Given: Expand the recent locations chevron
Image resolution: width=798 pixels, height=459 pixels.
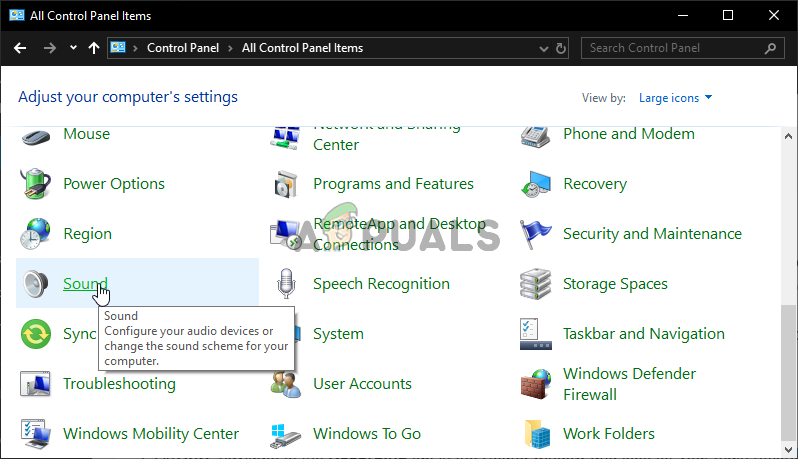Looking at the screenshot, I should coord(73,48).
